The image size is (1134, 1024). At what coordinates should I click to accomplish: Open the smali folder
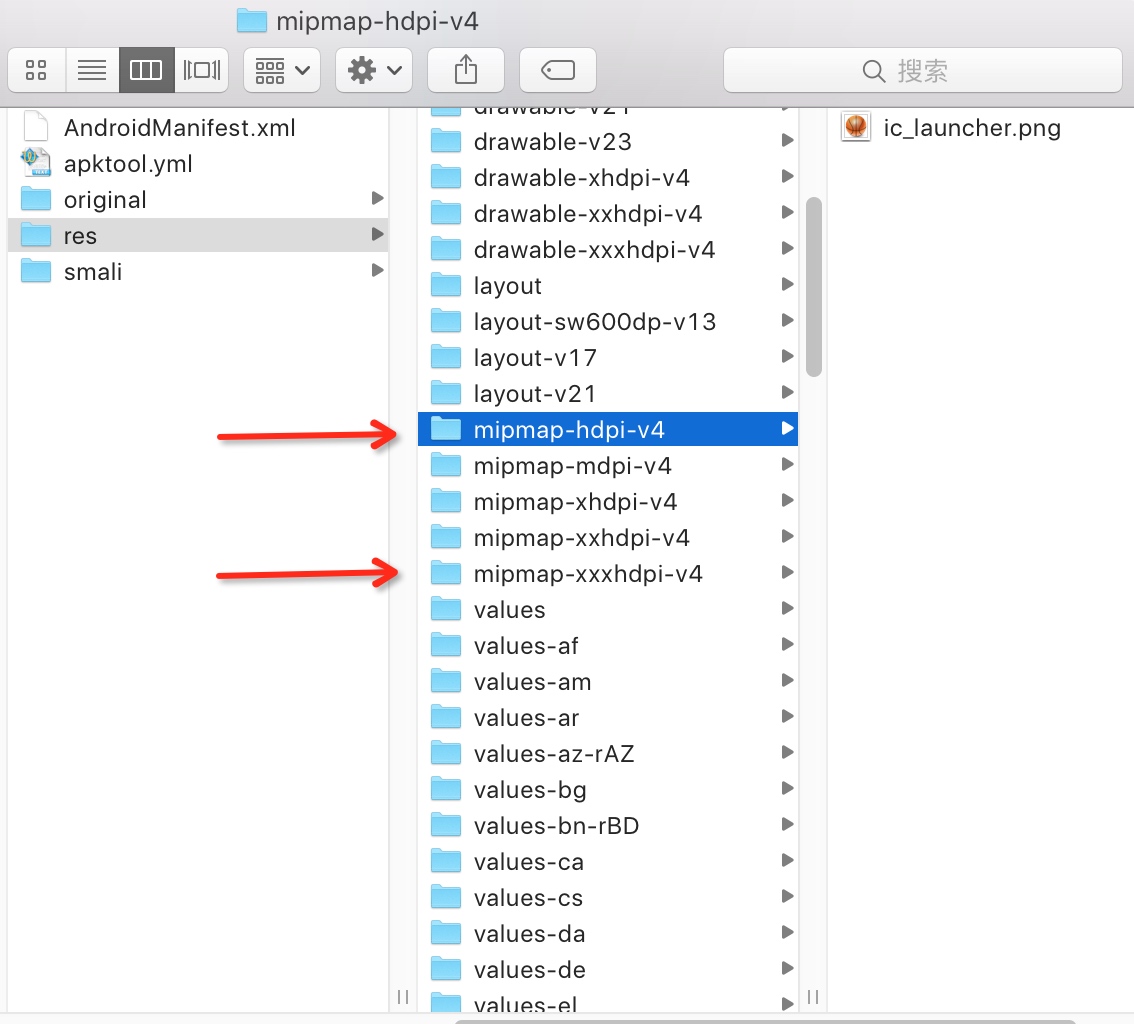[197, 271]
